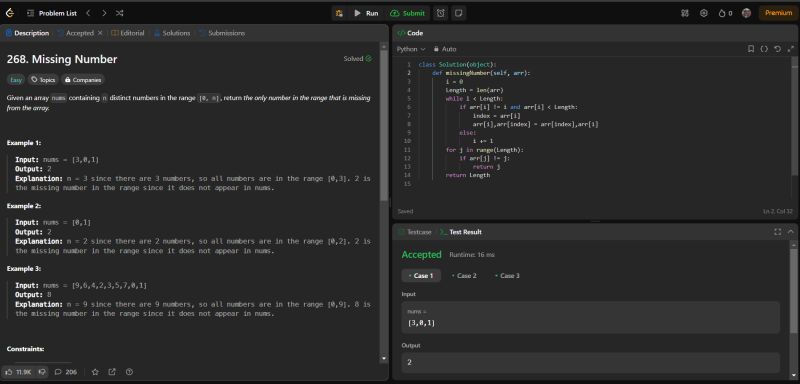800x384 pixels.
Task: Open the Python language dropdown
Action: pos(411,49)
